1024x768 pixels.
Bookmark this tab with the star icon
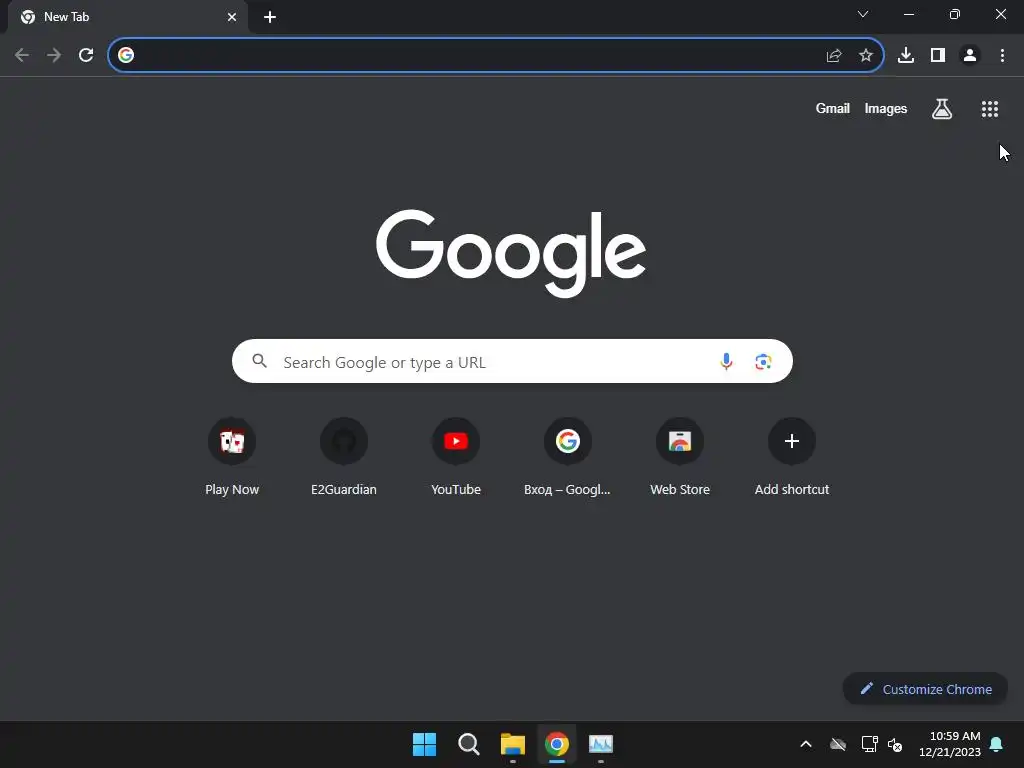pos(866,56)
